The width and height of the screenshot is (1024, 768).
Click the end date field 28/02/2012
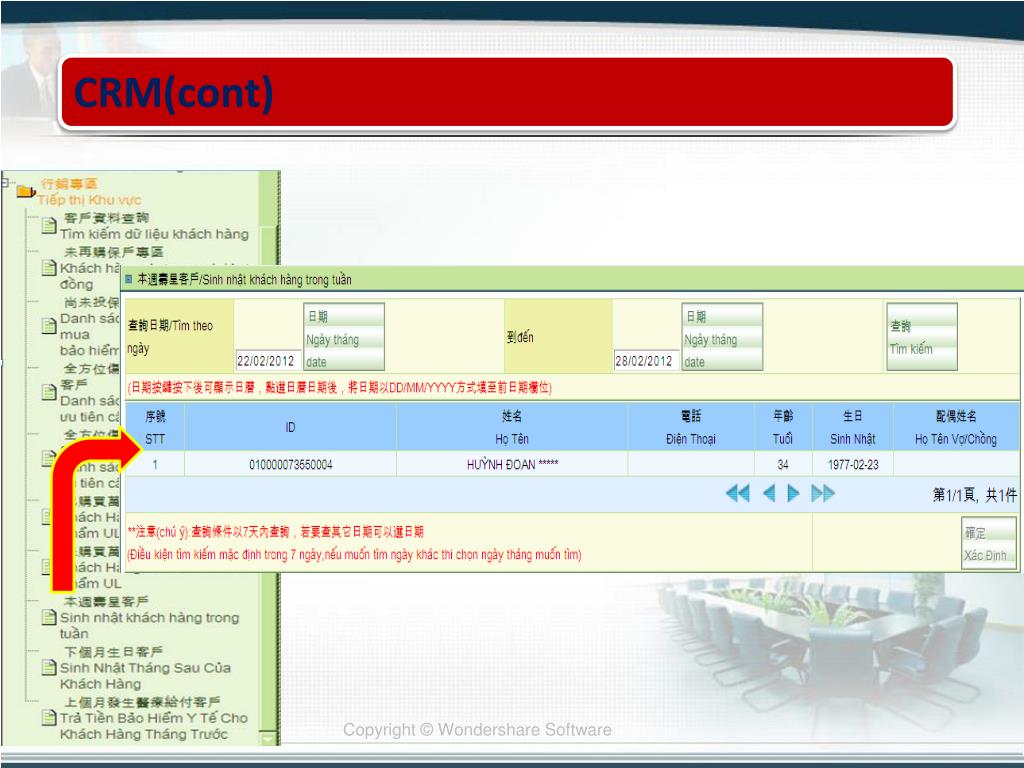[647, 360]
